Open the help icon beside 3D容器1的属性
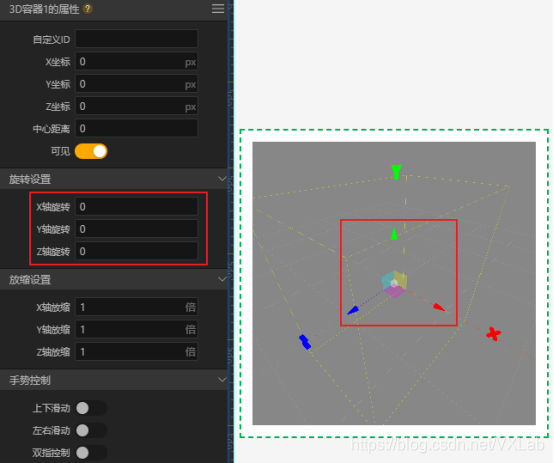The width and height of the screenshot is (554, 463). (88, 8)
